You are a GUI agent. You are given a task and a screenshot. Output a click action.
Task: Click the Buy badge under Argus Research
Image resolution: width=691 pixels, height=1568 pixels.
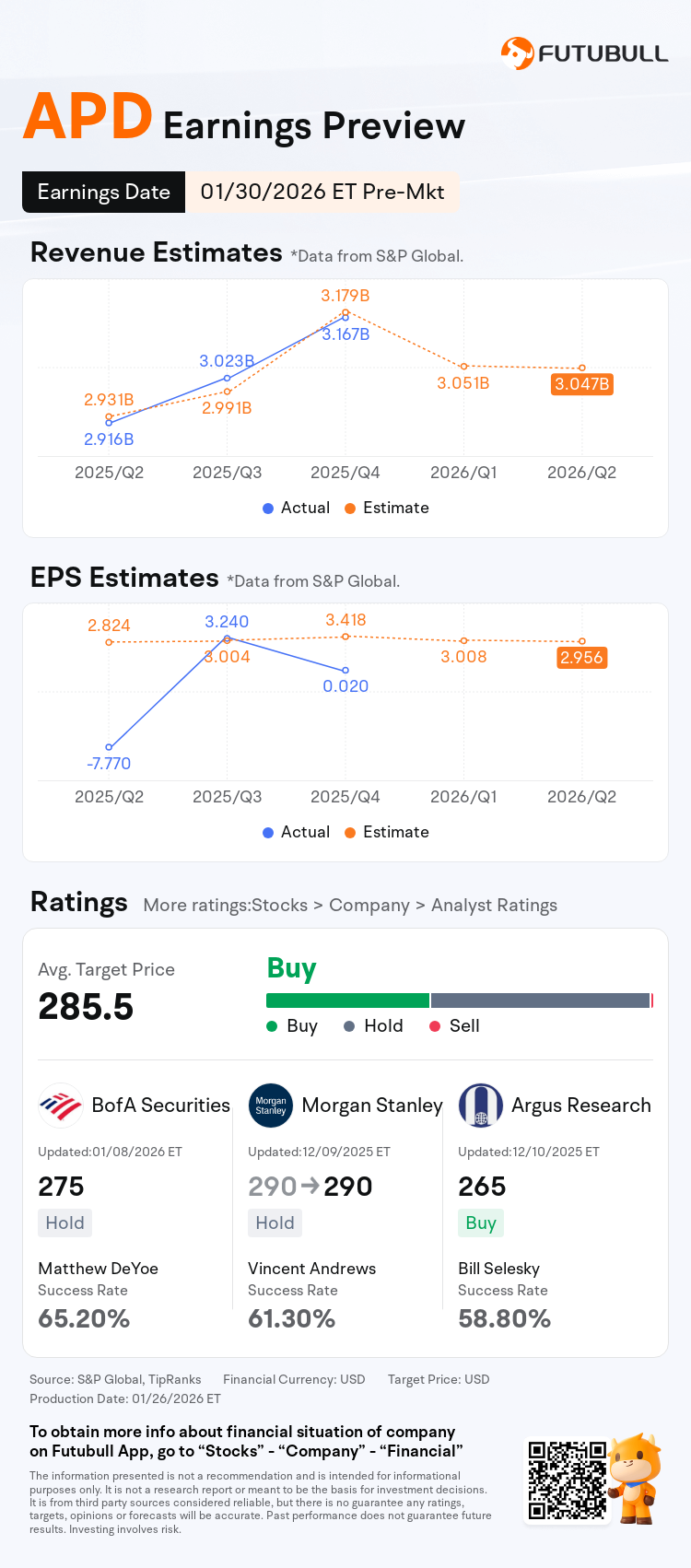click(481, 1223)
